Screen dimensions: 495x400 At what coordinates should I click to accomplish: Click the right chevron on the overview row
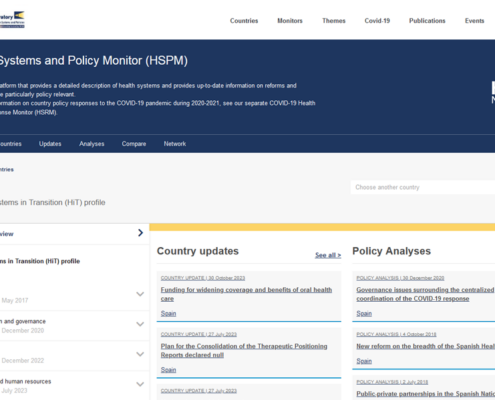[140, 233]
